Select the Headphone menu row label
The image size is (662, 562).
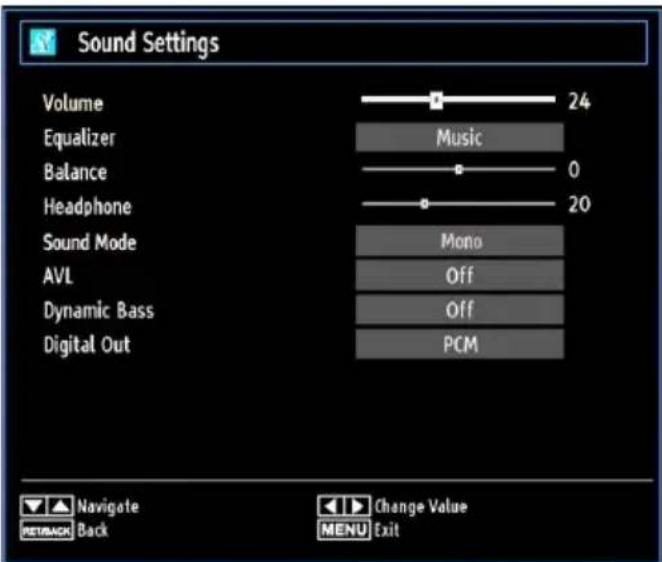[87, 207]
